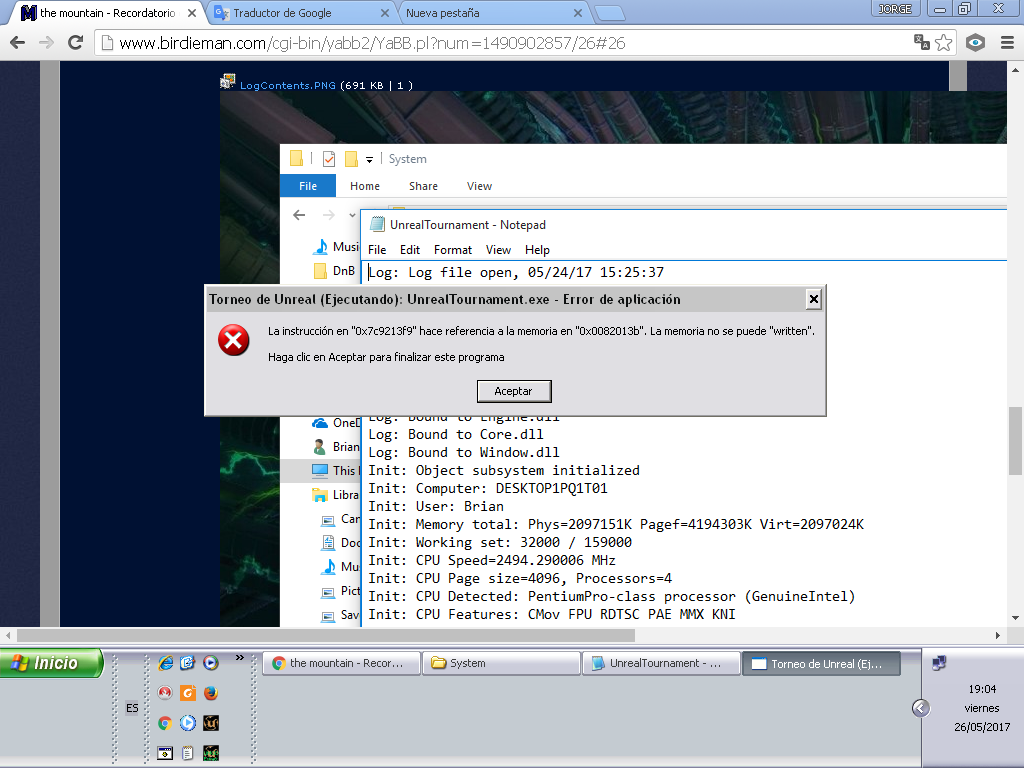Switch to the System folder taskbar button
This screenshot has width=1024, height=768.
[x=502, y=664]
